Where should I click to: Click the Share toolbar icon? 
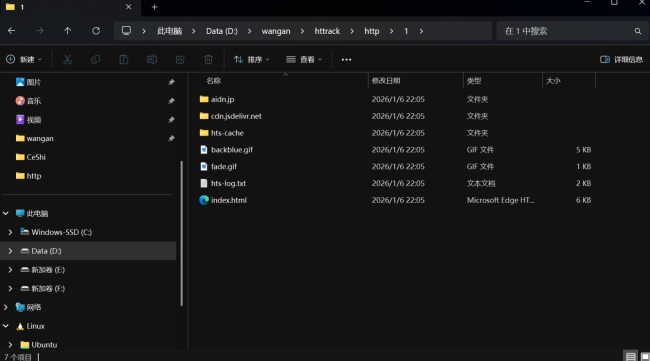coord(180,60)
